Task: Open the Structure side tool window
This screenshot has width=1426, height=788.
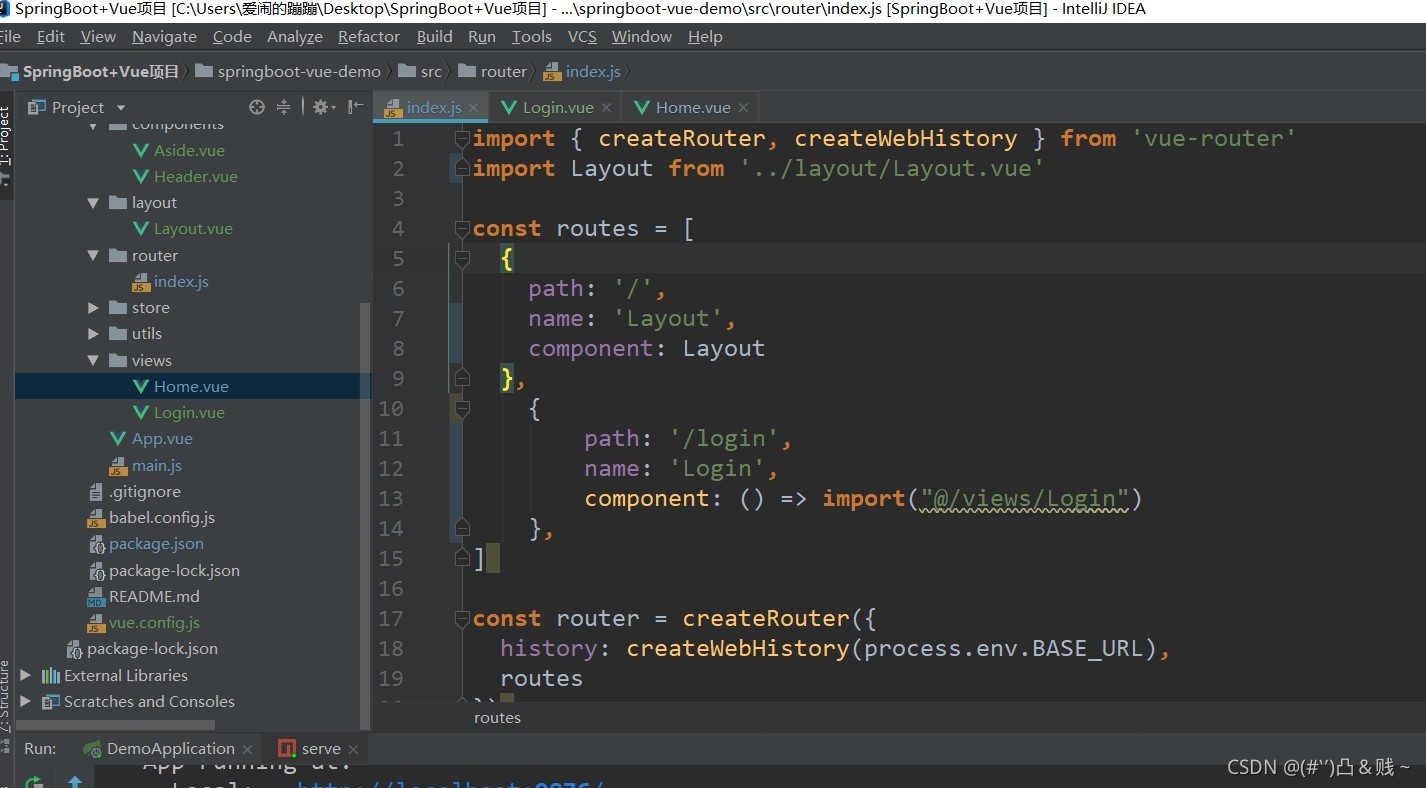Action: (x=5, y=695)
